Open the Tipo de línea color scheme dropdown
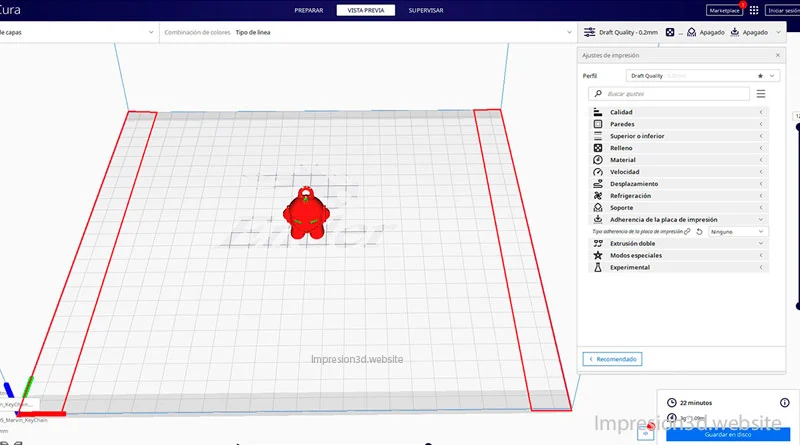 click(x=367, y=32)
